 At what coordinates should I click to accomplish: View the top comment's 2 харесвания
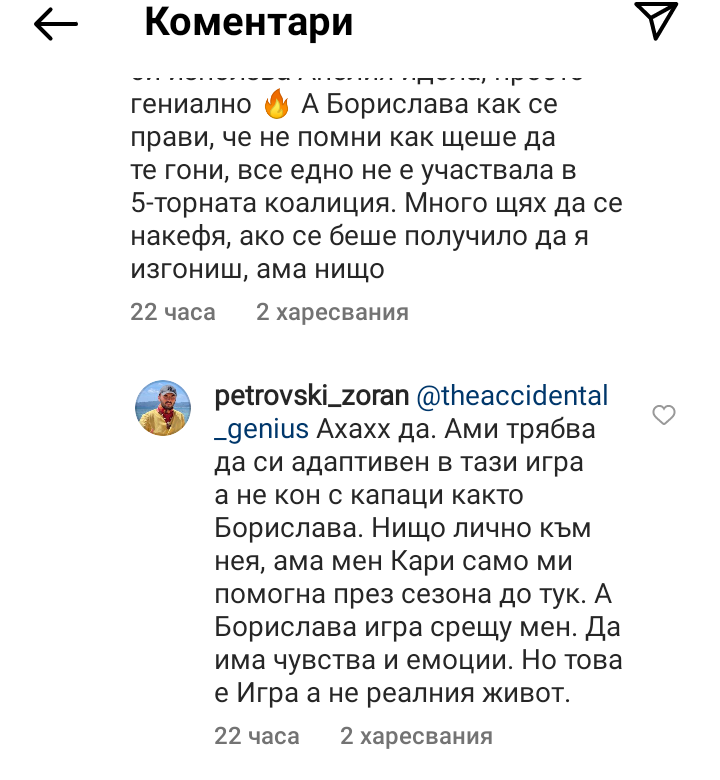[332, 312]
